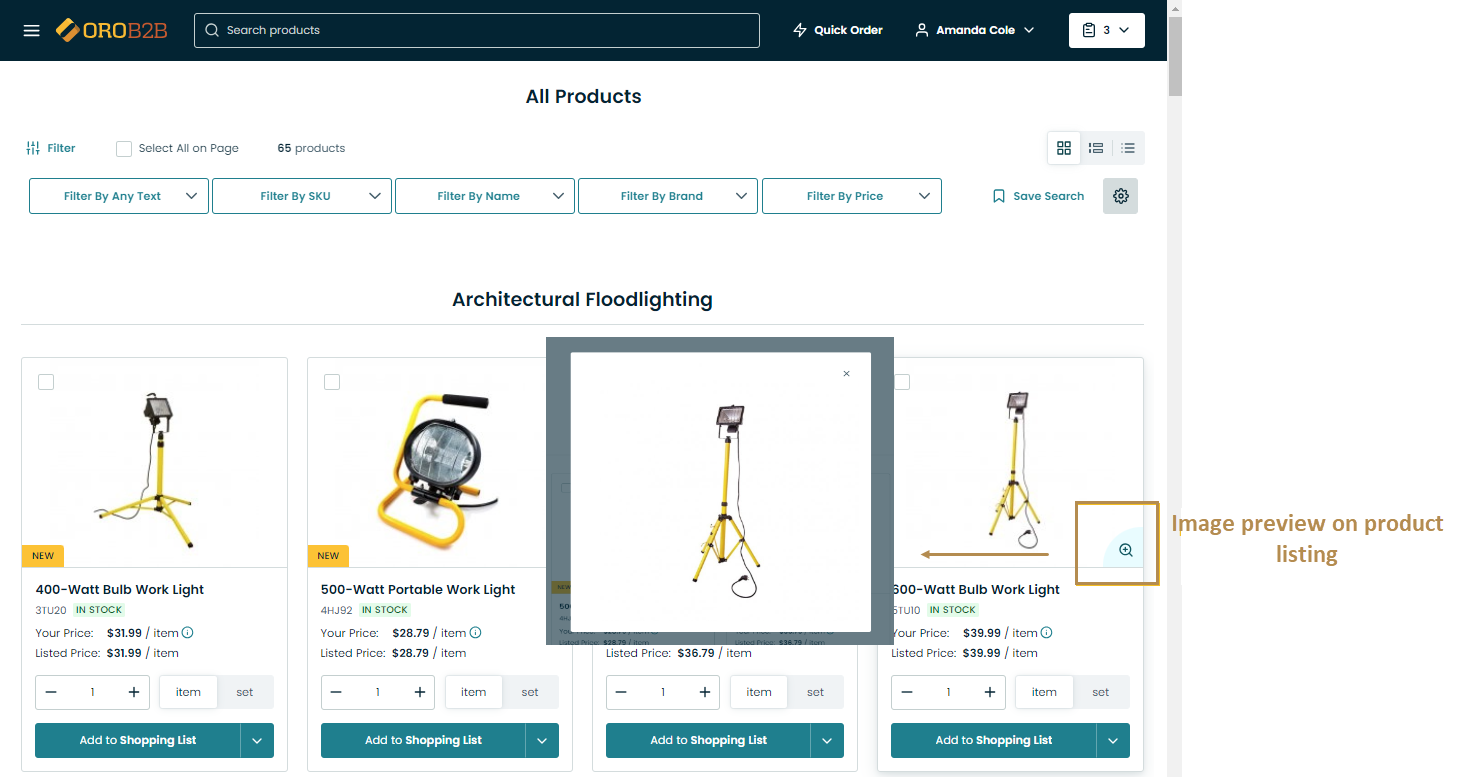1460x777 pixels.
Task: Open filter settings gear icon
Action: pyautogui.click(x=1120, y=196)
